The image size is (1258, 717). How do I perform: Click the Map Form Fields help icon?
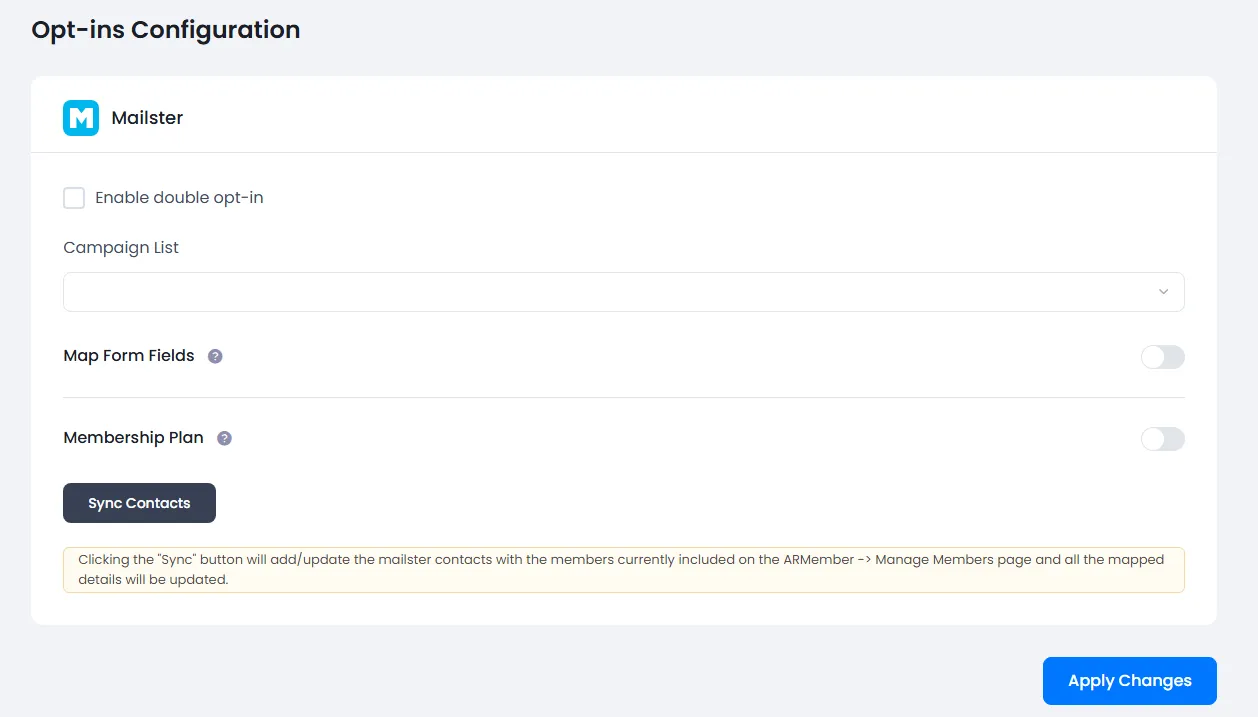(x=215, y=356)
